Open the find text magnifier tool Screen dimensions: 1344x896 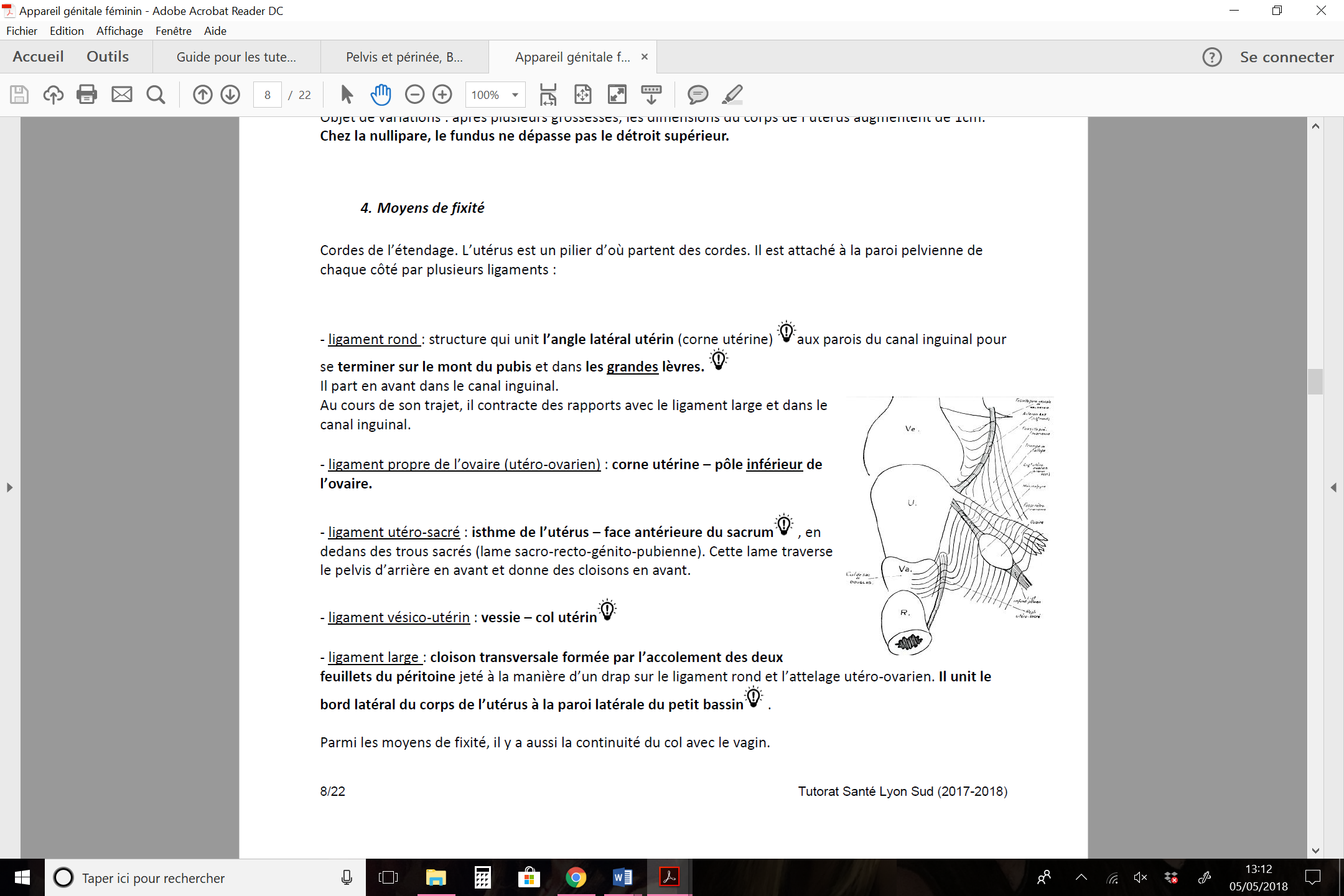pos(156,95)
